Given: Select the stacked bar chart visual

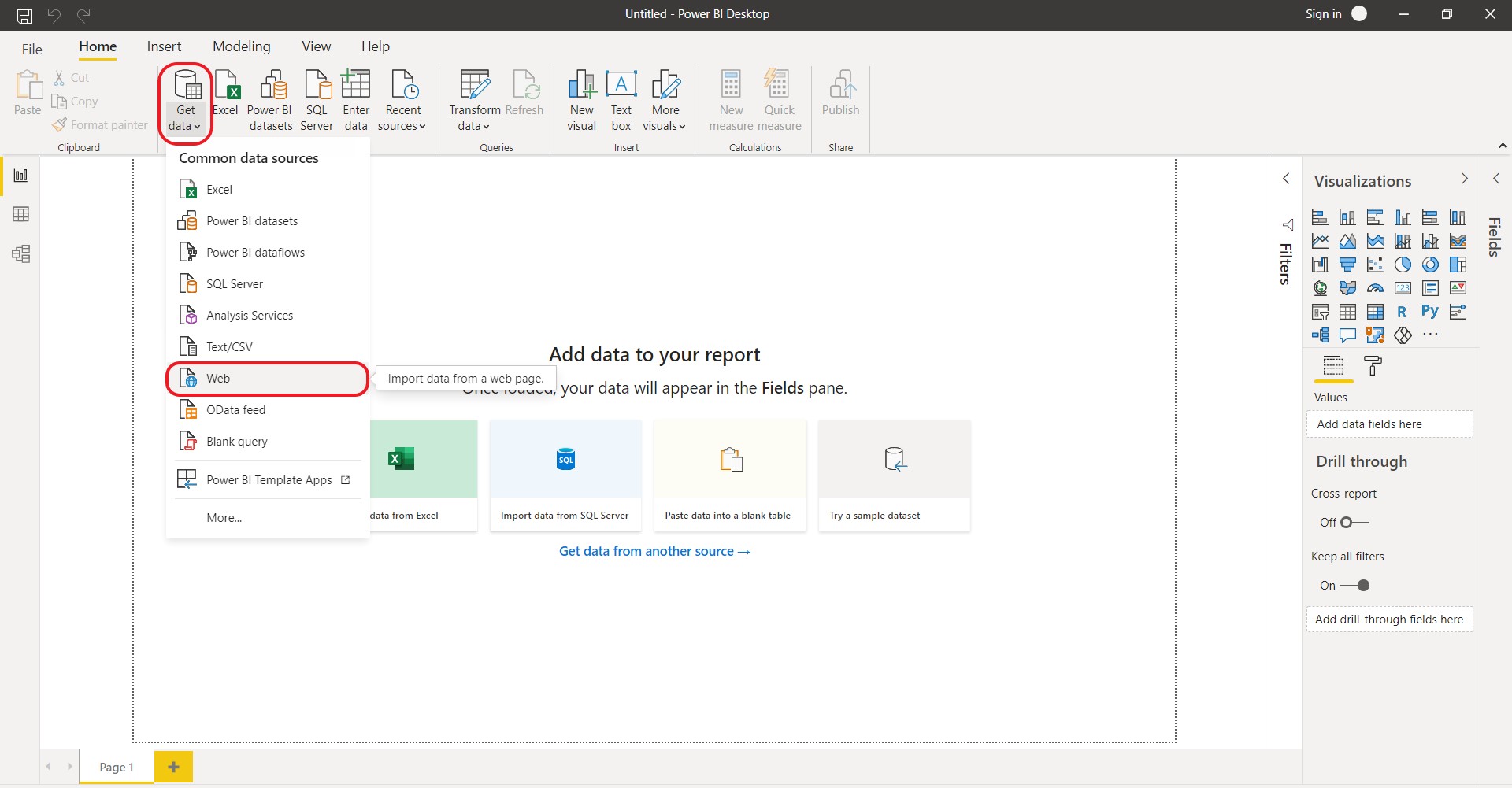Looking at the screenshot, I should (x=1321, y=217).
